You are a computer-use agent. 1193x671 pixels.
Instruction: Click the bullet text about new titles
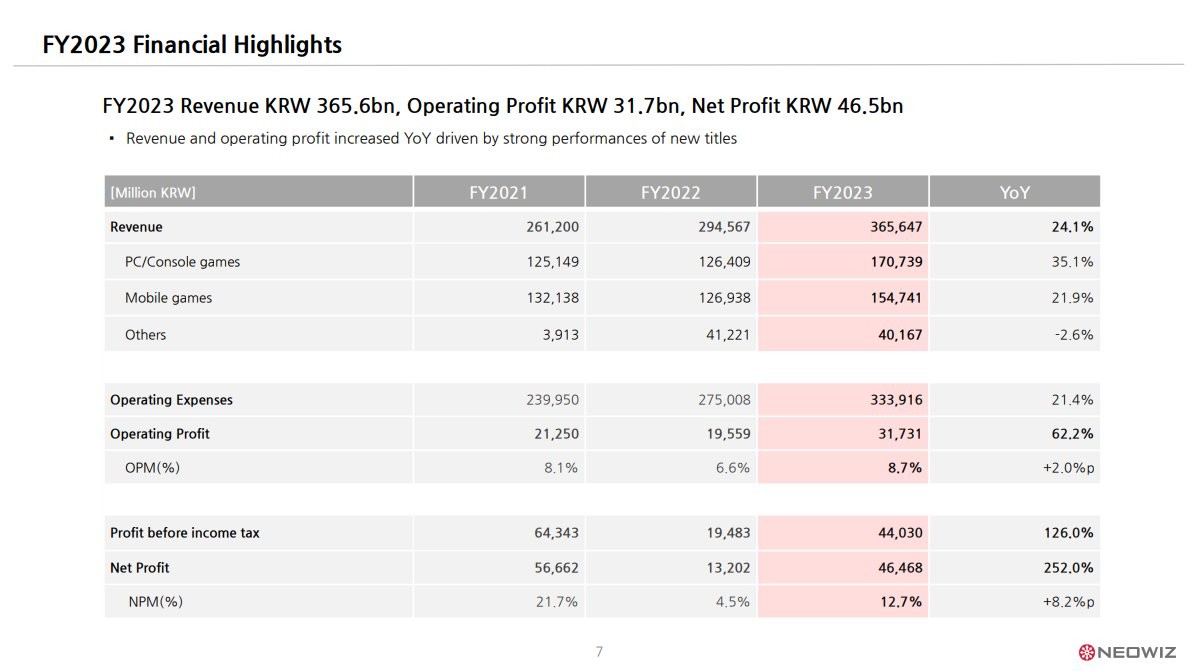pyautogui.click(x=431, y=138)
